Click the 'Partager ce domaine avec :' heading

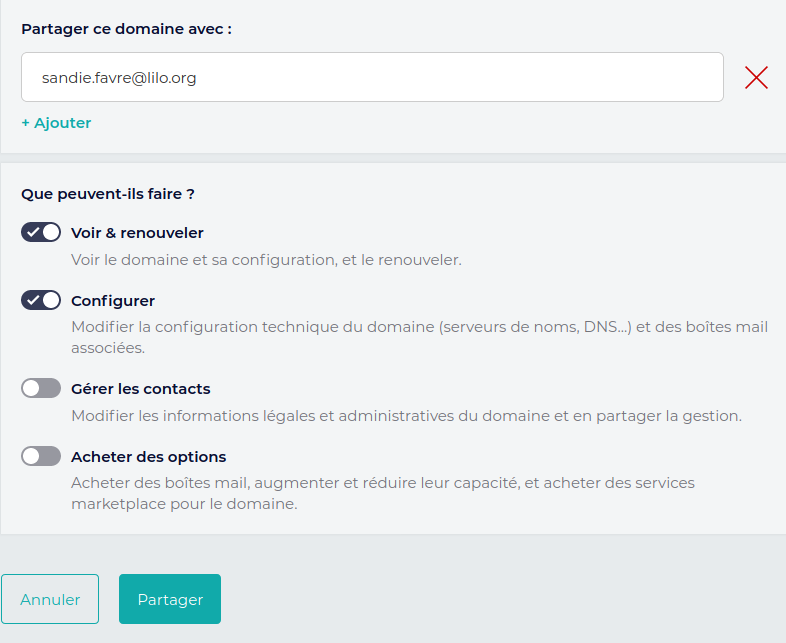tap(126, 29)
